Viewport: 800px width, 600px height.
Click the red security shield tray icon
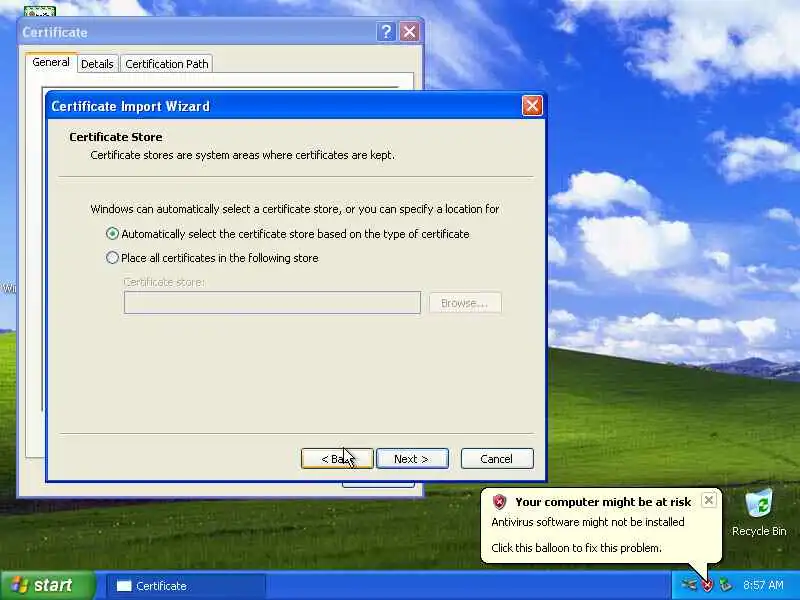click(x=707, y=585)
